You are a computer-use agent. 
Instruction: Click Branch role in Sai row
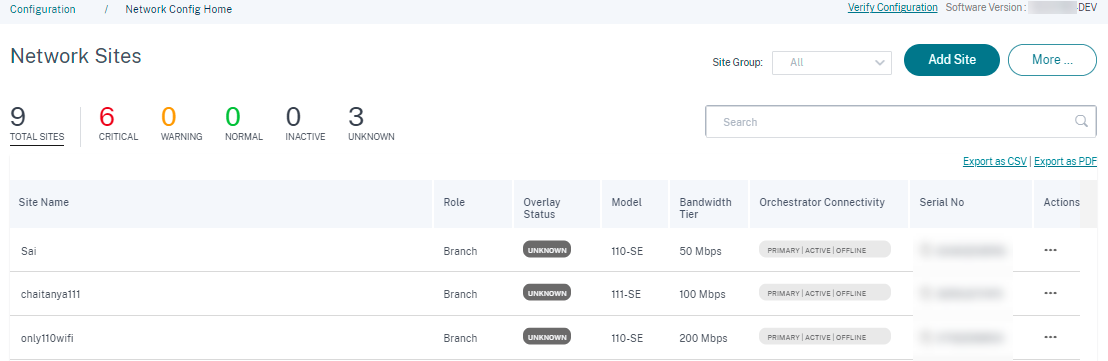(x=460, y=251)
